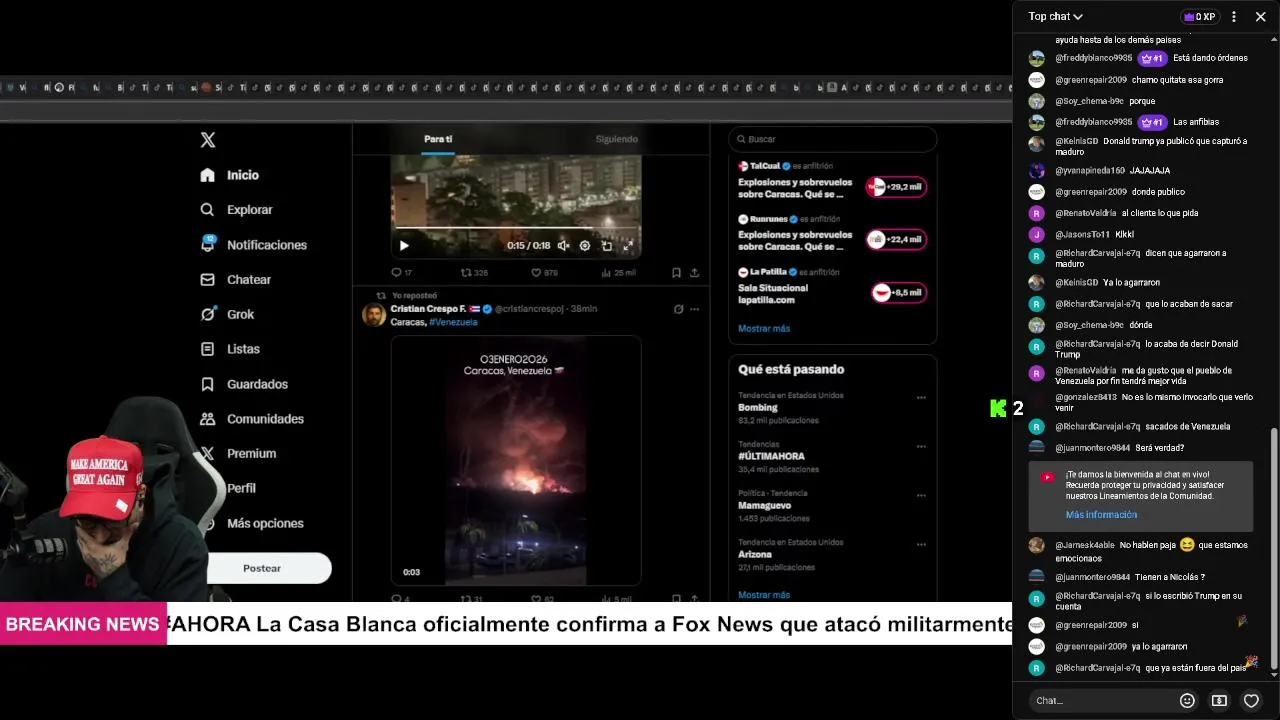Open the emoji picker in chat

tap(1187, 701)
